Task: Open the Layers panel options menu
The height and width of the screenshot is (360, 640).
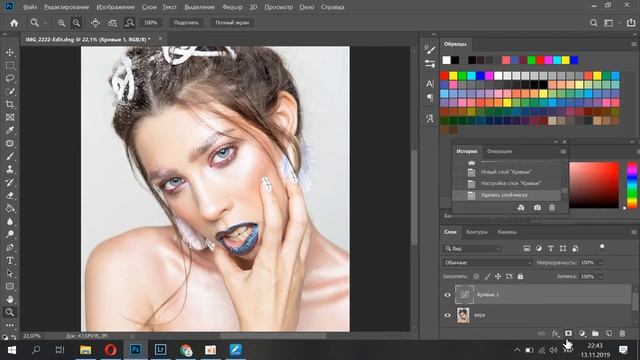Action: coord(634,232)
